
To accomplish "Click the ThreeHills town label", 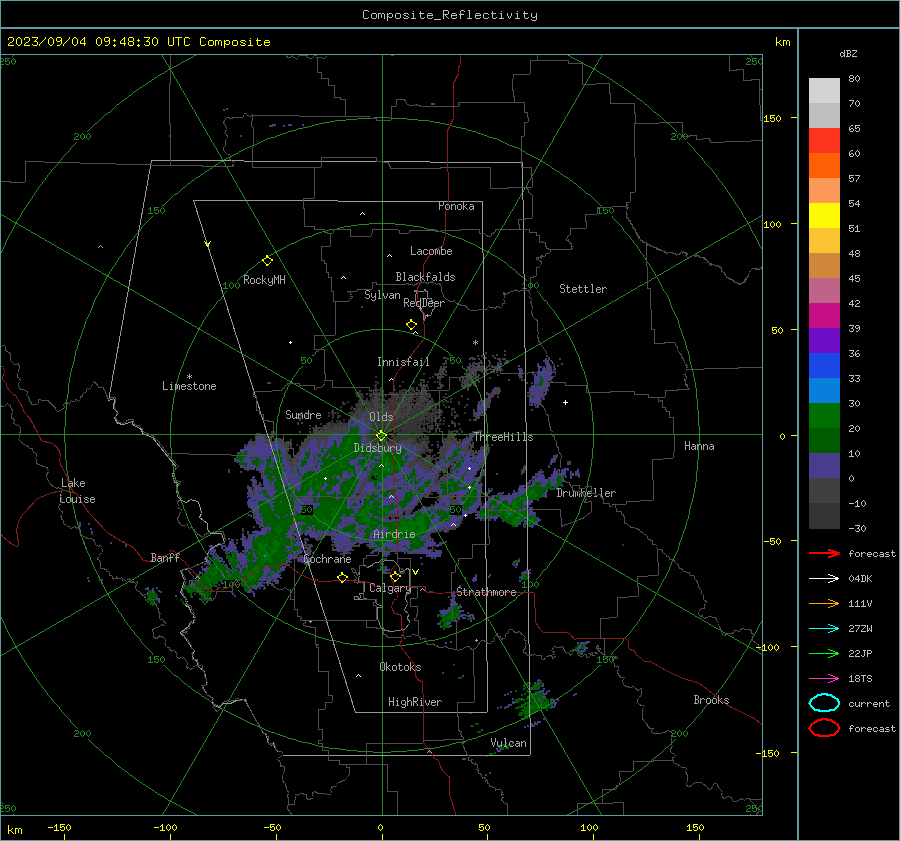I will point(503,437).
